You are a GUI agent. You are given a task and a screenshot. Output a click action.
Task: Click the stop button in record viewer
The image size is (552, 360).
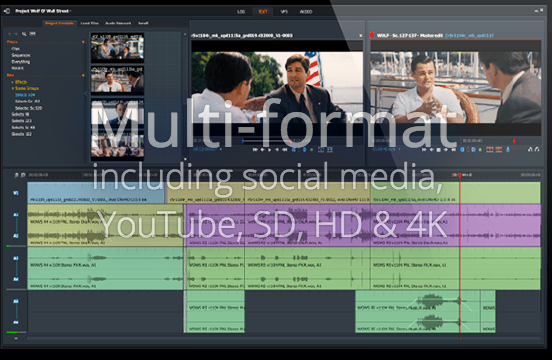[439, 150]
